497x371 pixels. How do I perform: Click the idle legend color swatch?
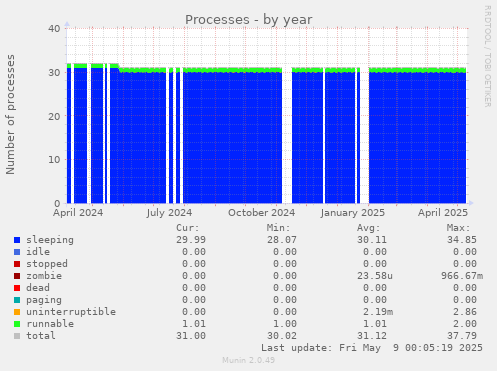(17, 252)
